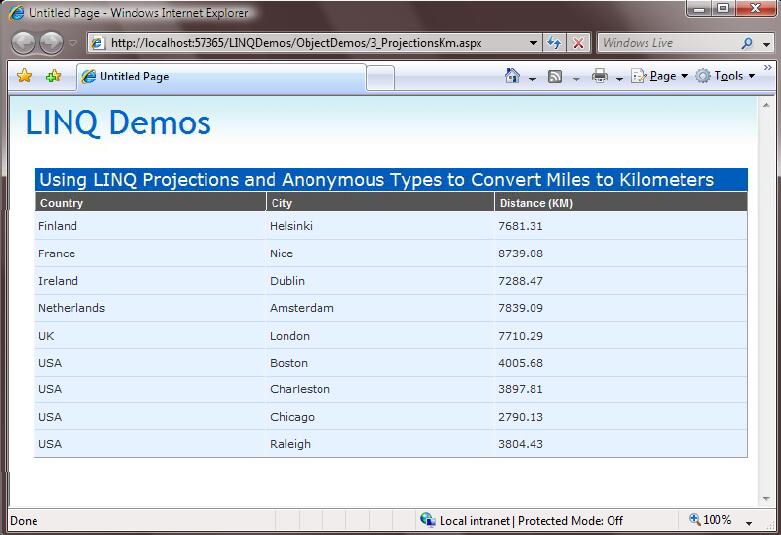Click the 100% zoom level button
The image size is (781, 535).
tap(710, 520)
